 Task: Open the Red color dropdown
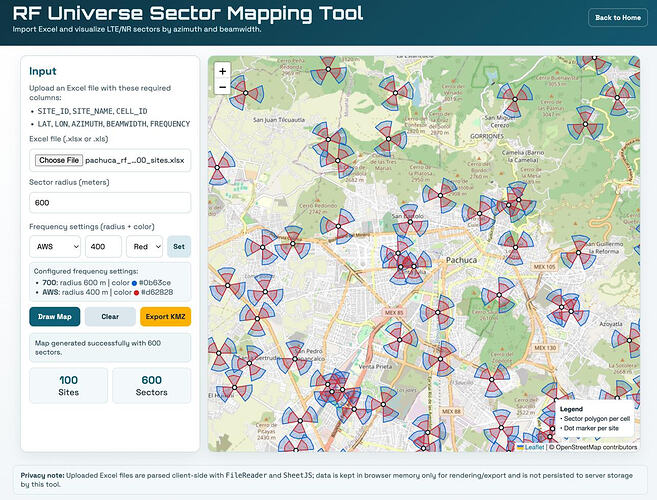point(145,246)
